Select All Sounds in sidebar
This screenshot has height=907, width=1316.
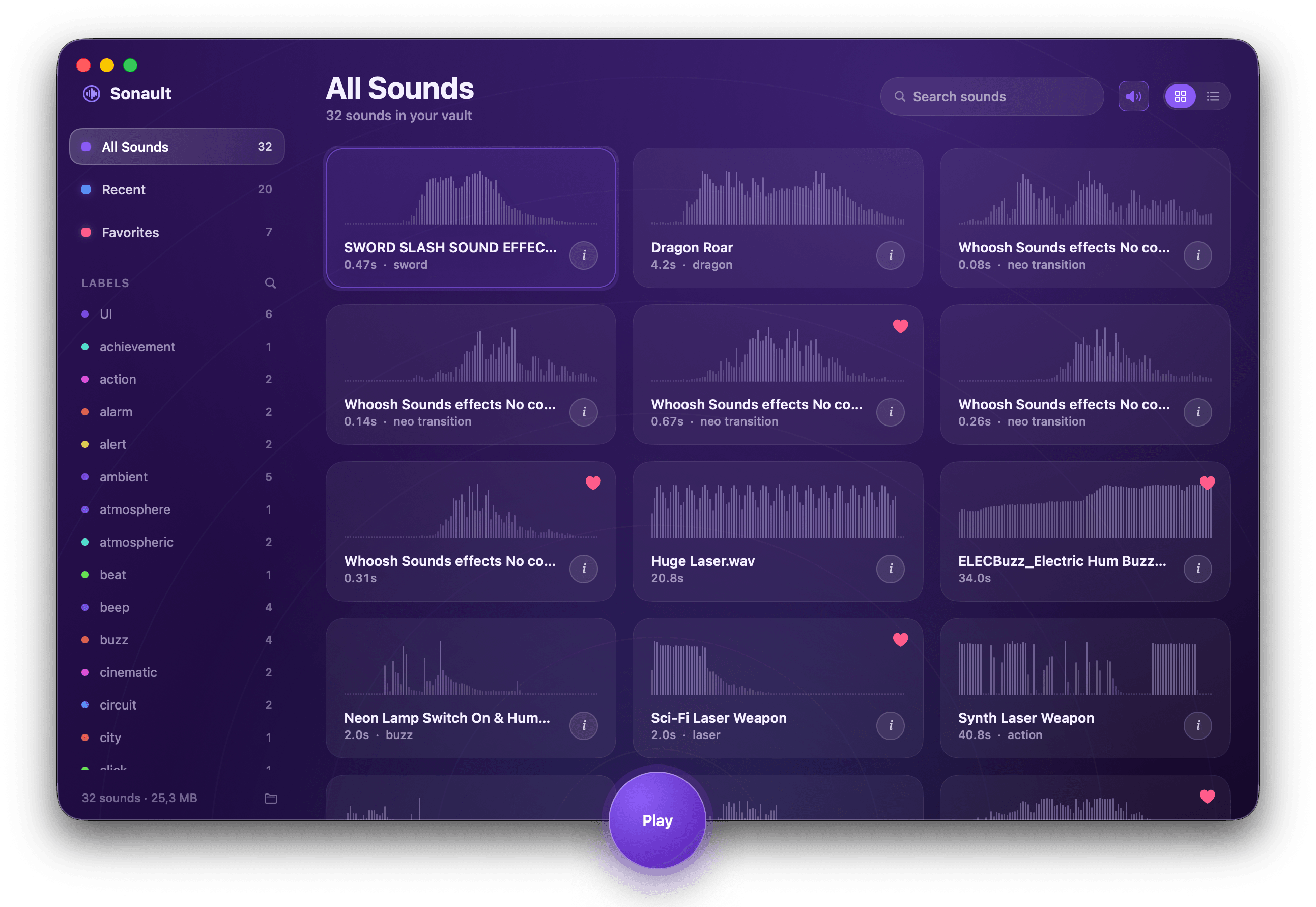tap(177, 147)
